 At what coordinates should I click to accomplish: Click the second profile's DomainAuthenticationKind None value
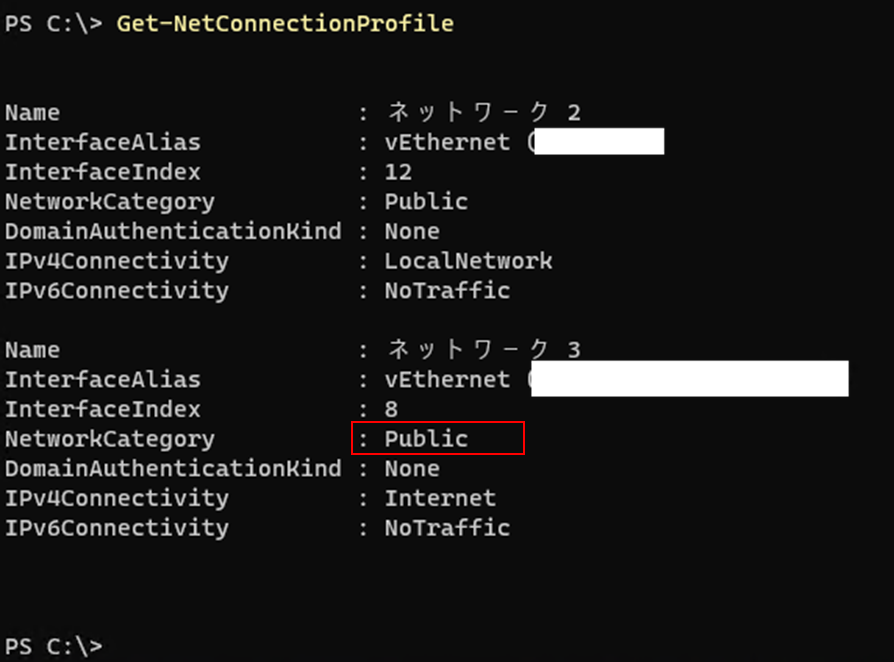pos(412,469)
